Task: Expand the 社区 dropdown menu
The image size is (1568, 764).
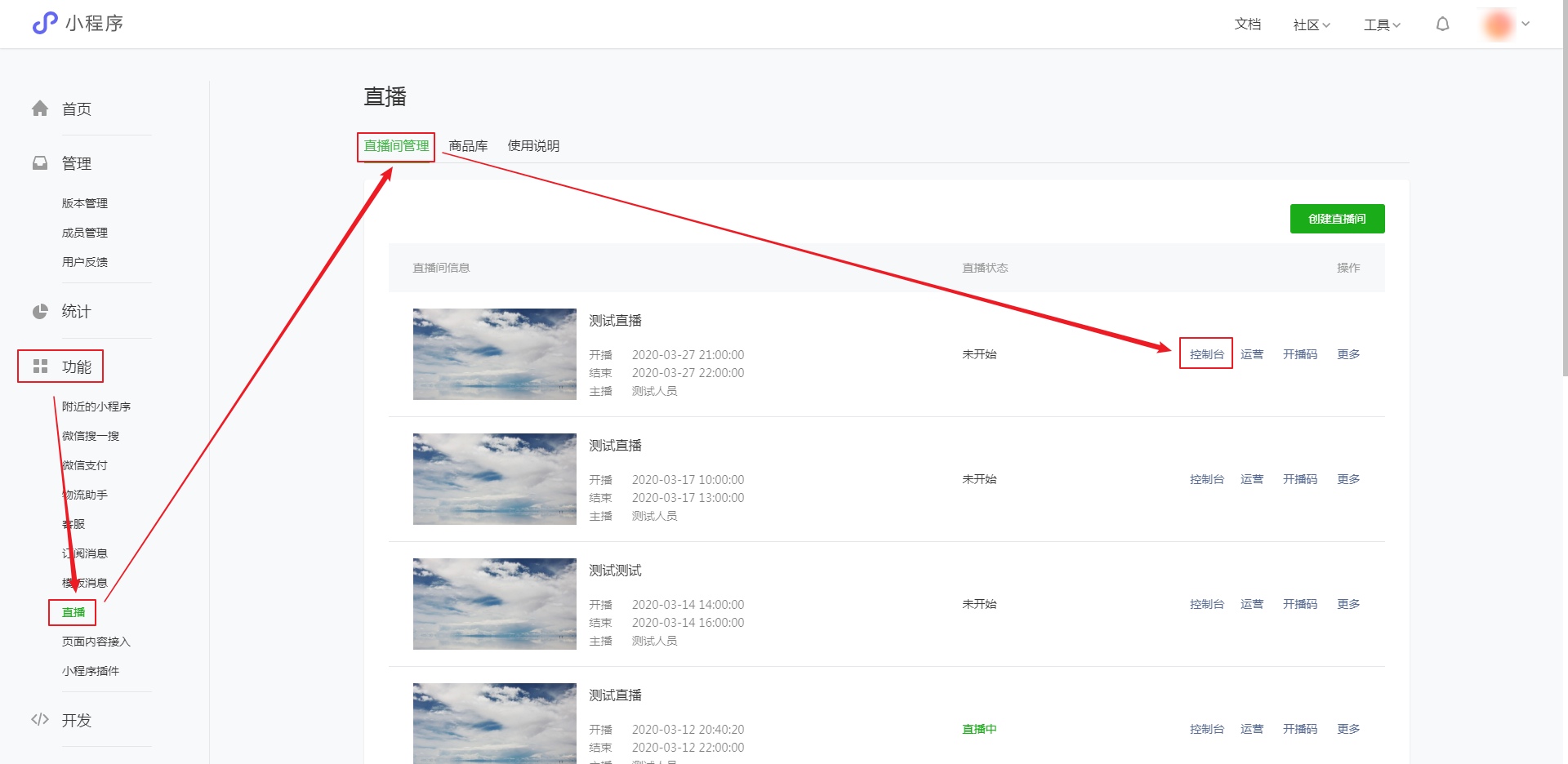Action: [x=1312, y=24]
